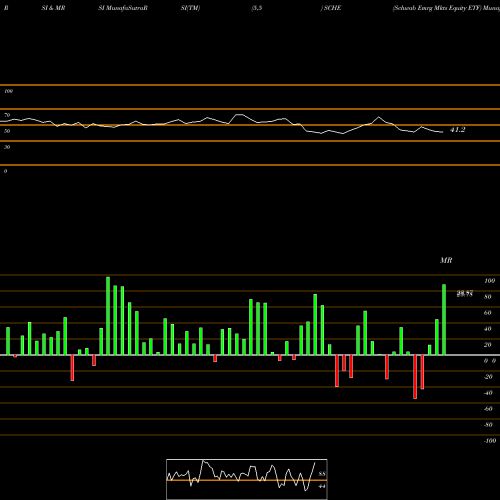Click the MR axis label 80

487,297
